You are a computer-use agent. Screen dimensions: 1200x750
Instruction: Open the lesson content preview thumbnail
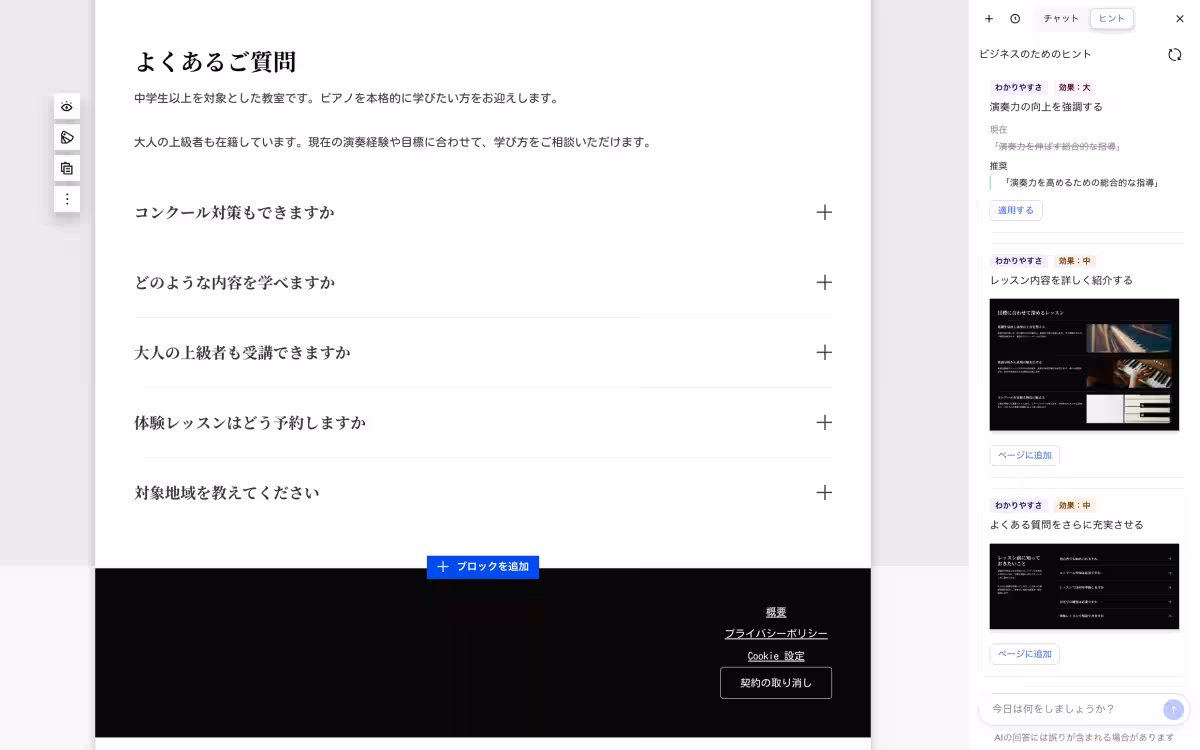tap(1084, 365)
